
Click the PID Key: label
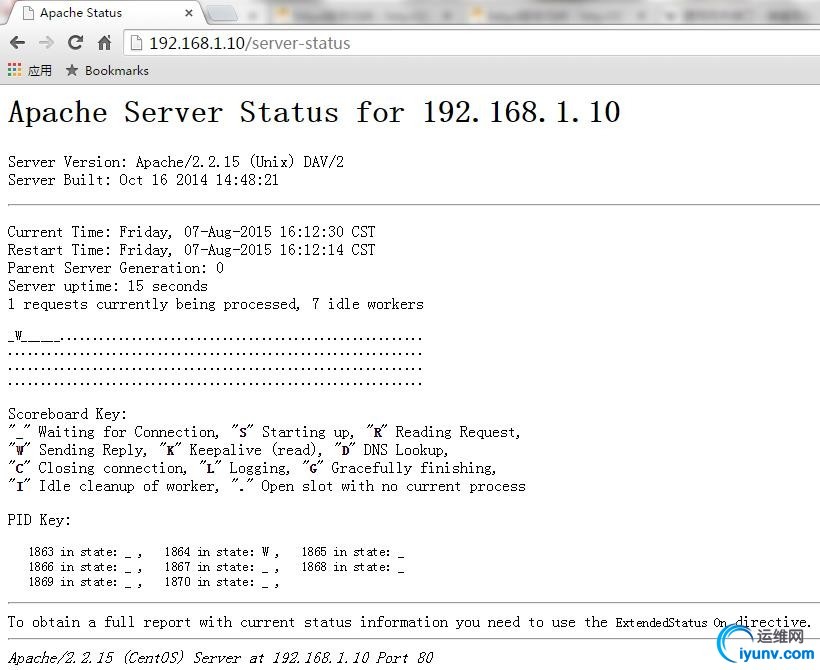point(39,520)
